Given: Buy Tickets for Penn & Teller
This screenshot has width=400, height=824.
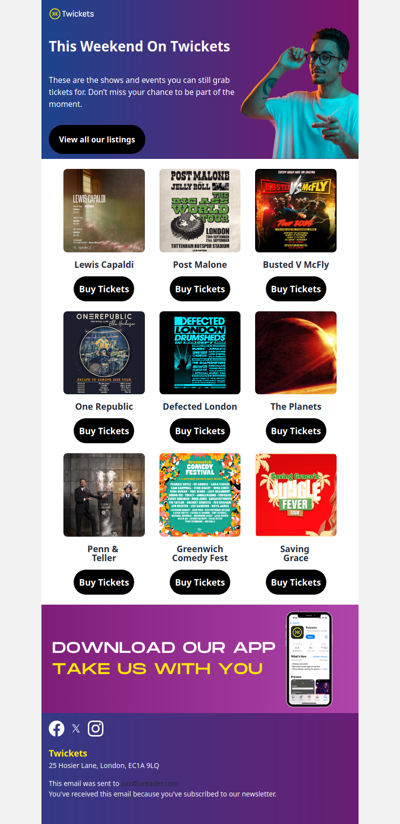Looking at the screenshot, I should point(104,582).
